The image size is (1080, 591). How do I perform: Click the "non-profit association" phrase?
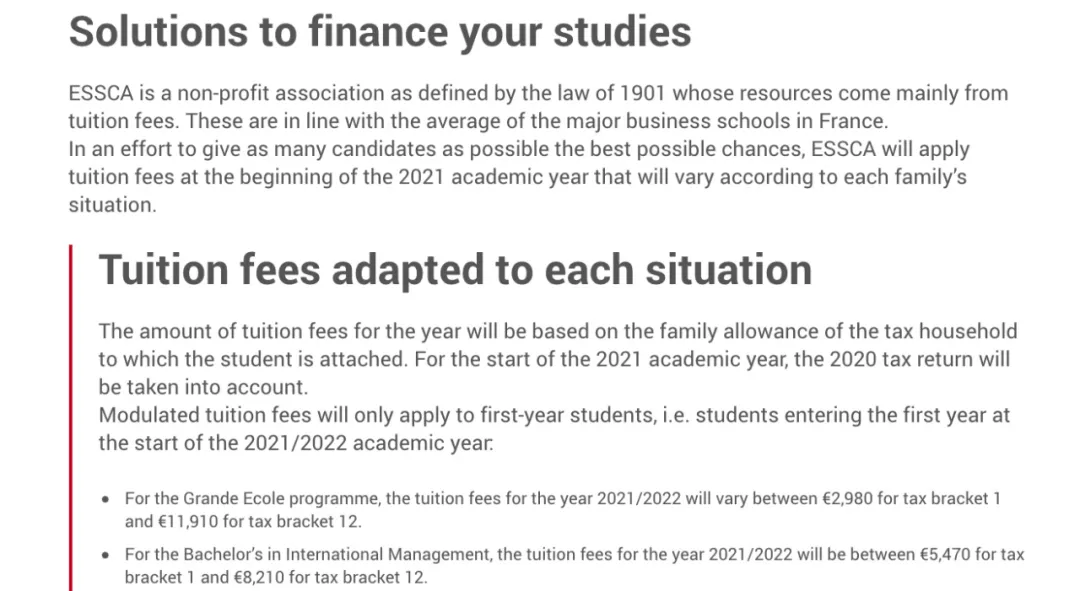point(276,94)
